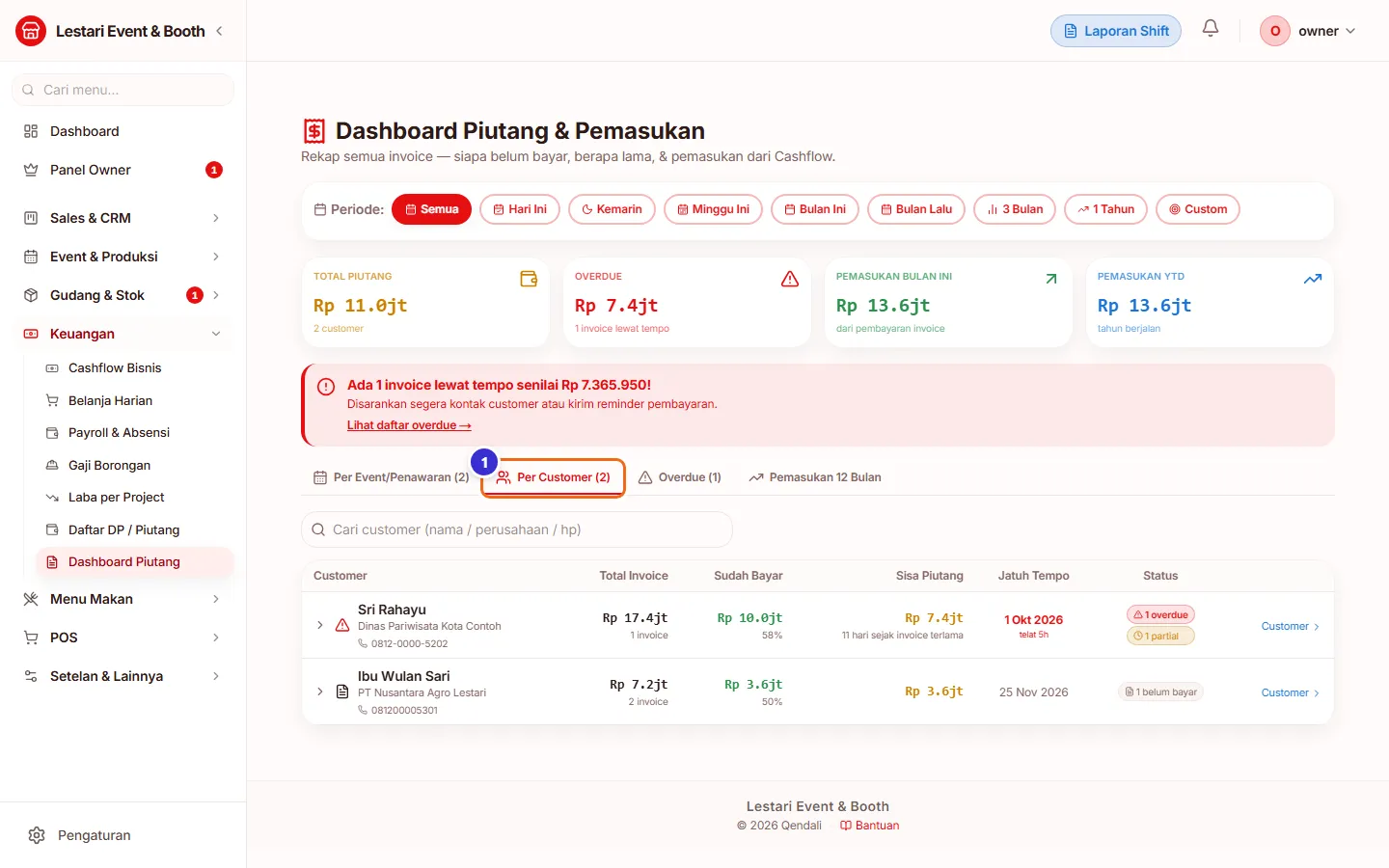Click the warning icon beside Sri Rahayu
This screenshot has height=868, width=1389.
click(x=342, y=625)
